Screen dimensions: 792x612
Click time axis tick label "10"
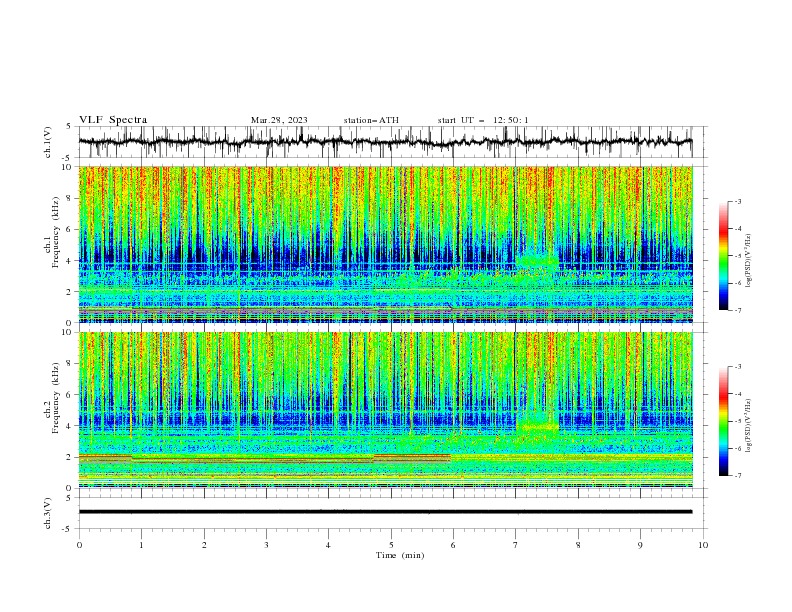[x=703, y=545]
